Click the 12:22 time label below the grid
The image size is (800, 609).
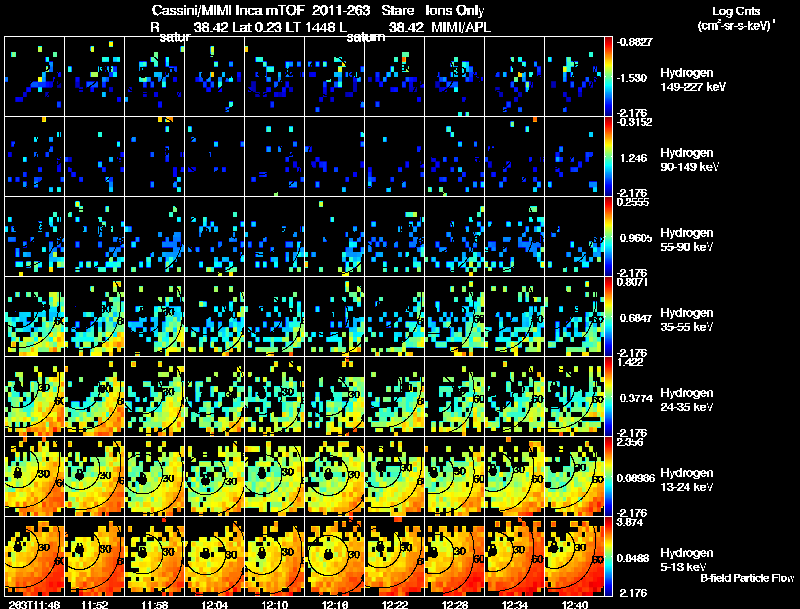point(395,604)
